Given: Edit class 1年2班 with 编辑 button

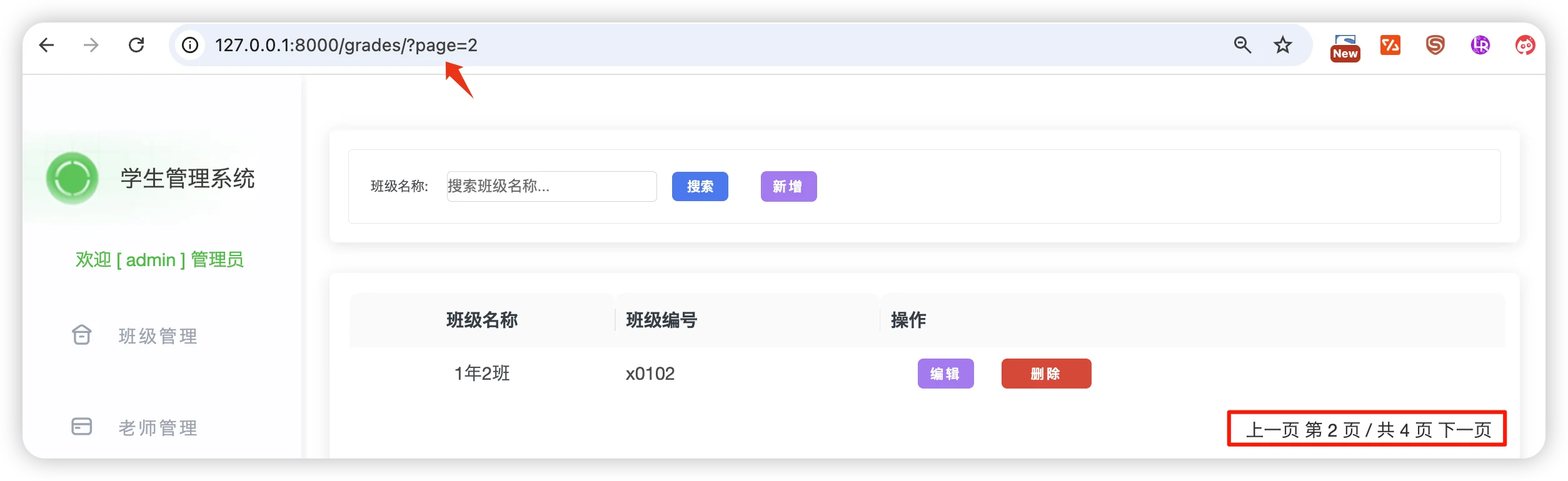Looking at the screenshot, I should coord(946,374).
